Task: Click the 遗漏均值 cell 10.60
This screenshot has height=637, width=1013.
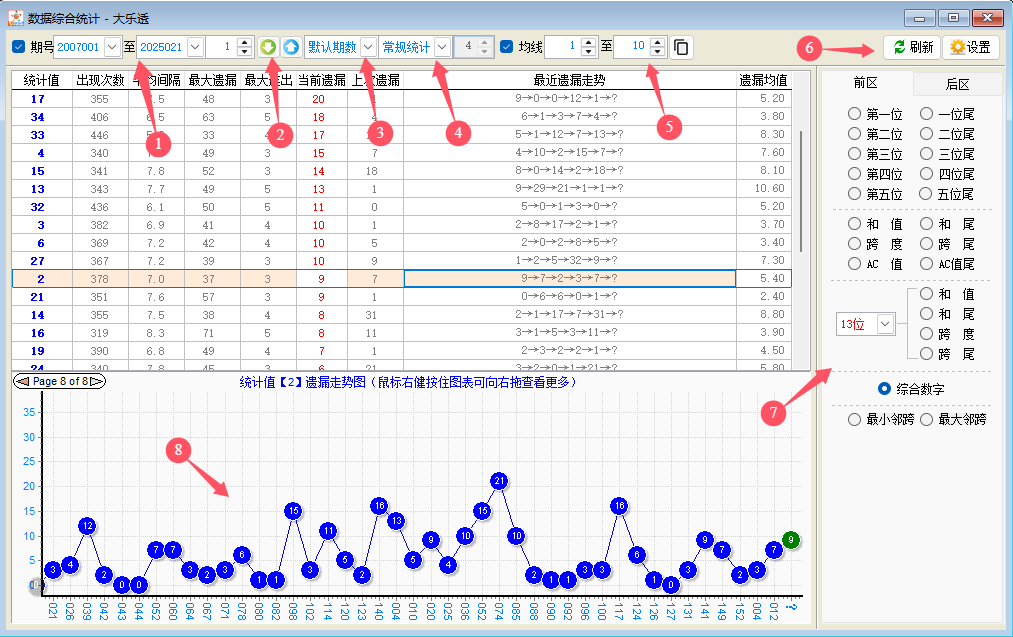Action: [x=763, y=189]
